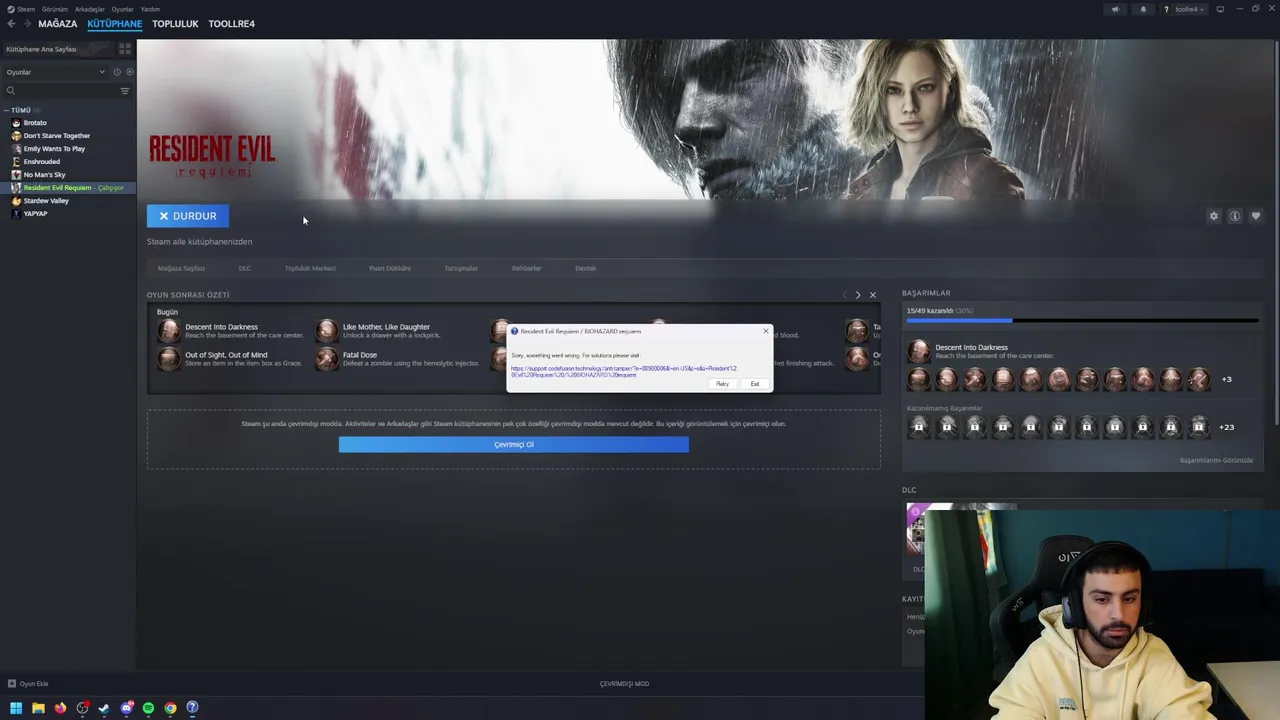Open Discord from taskbar
This screenshot has height=720, width=1280.
126,708
